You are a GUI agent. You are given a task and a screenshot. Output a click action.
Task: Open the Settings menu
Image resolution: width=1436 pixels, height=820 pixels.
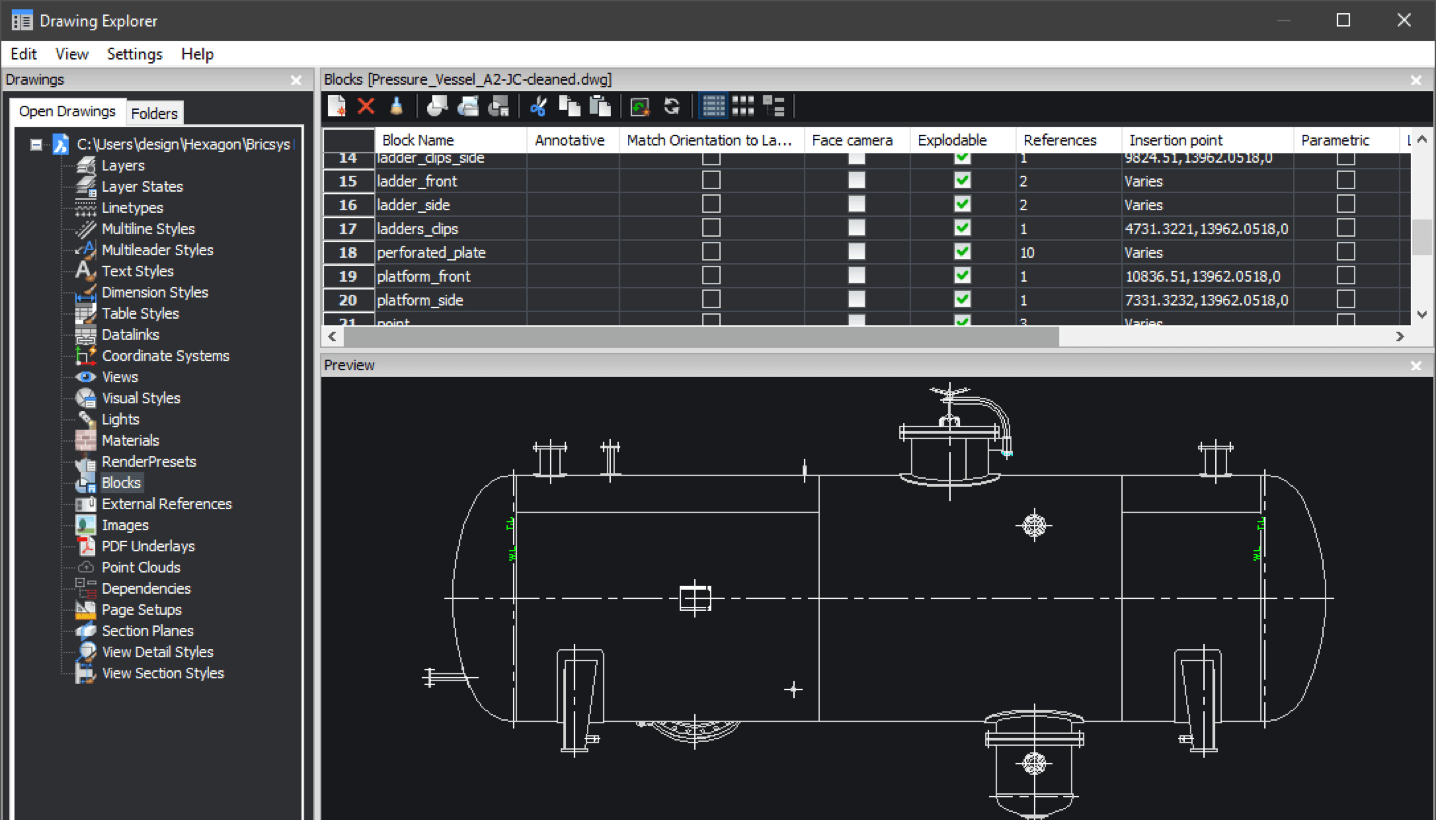[134, 54]
